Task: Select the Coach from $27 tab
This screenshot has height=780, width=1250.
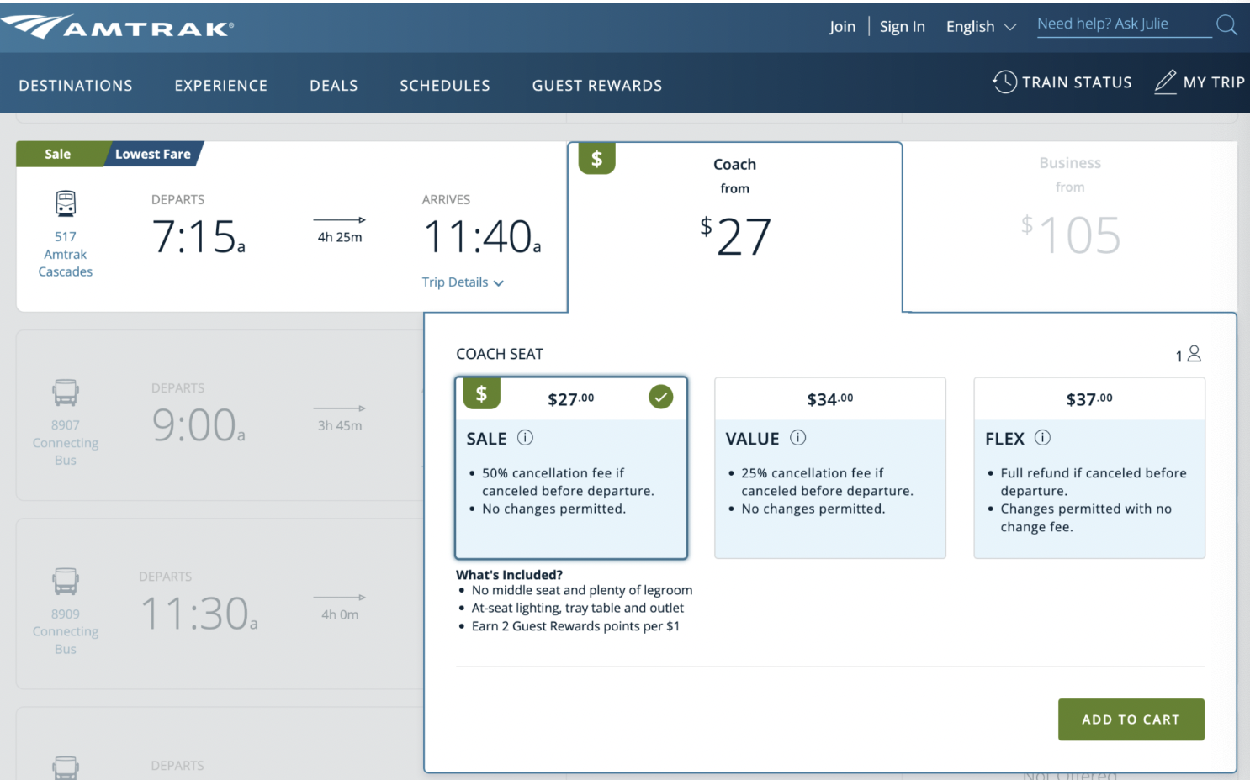Action: click(735, 227)
